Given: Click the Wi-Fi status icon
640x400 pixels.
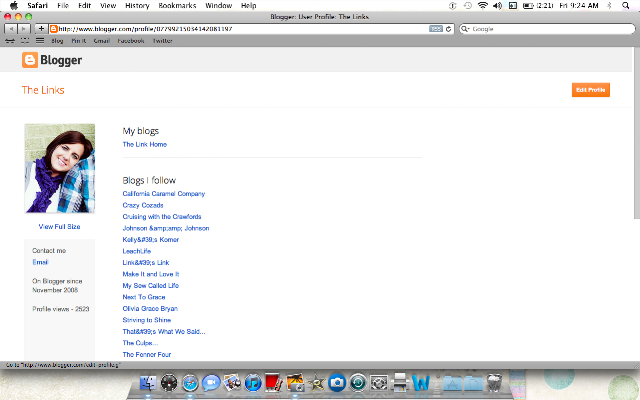Looking at the screenshot, I should pyautogui.click(x=483, y=6).
